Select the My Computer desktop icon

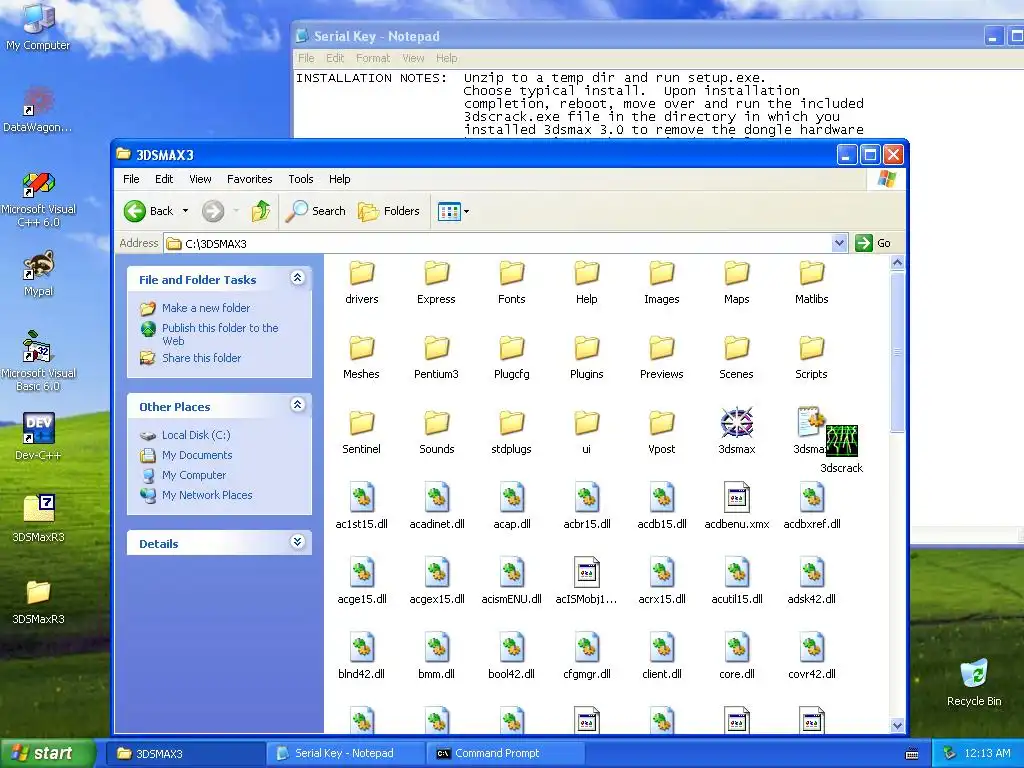(x=38, y=27)
